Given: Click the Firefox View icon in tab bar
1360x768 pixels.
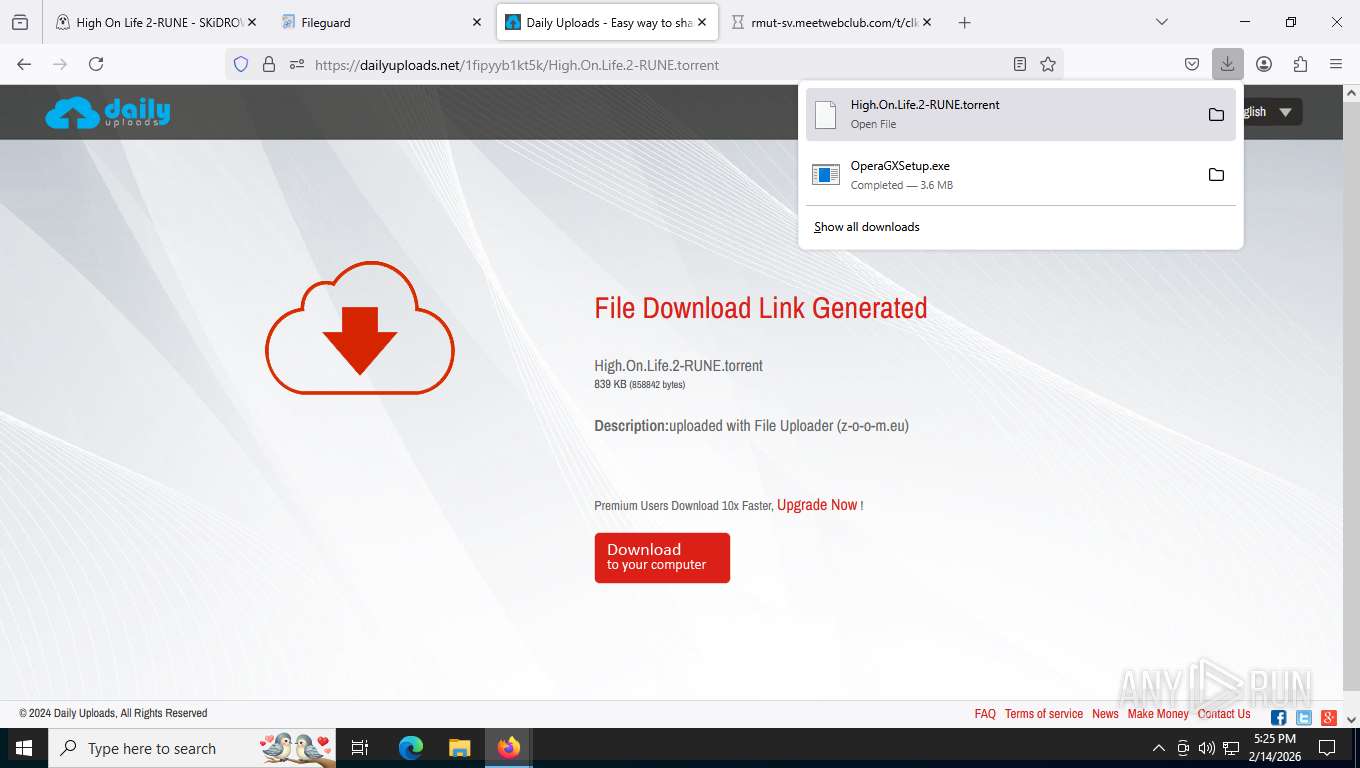Looking at the screenshot, I should point(20,22).
